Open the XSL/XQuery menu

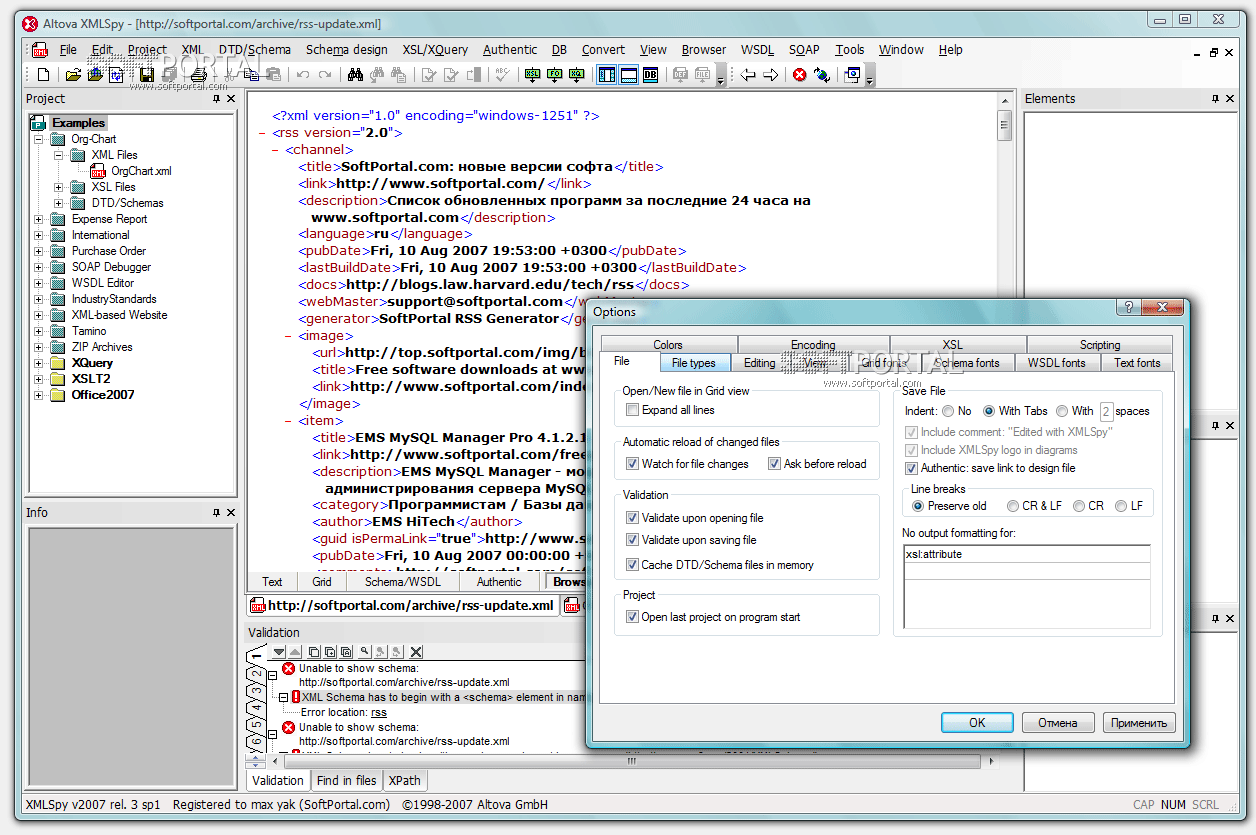pos(435,49)
